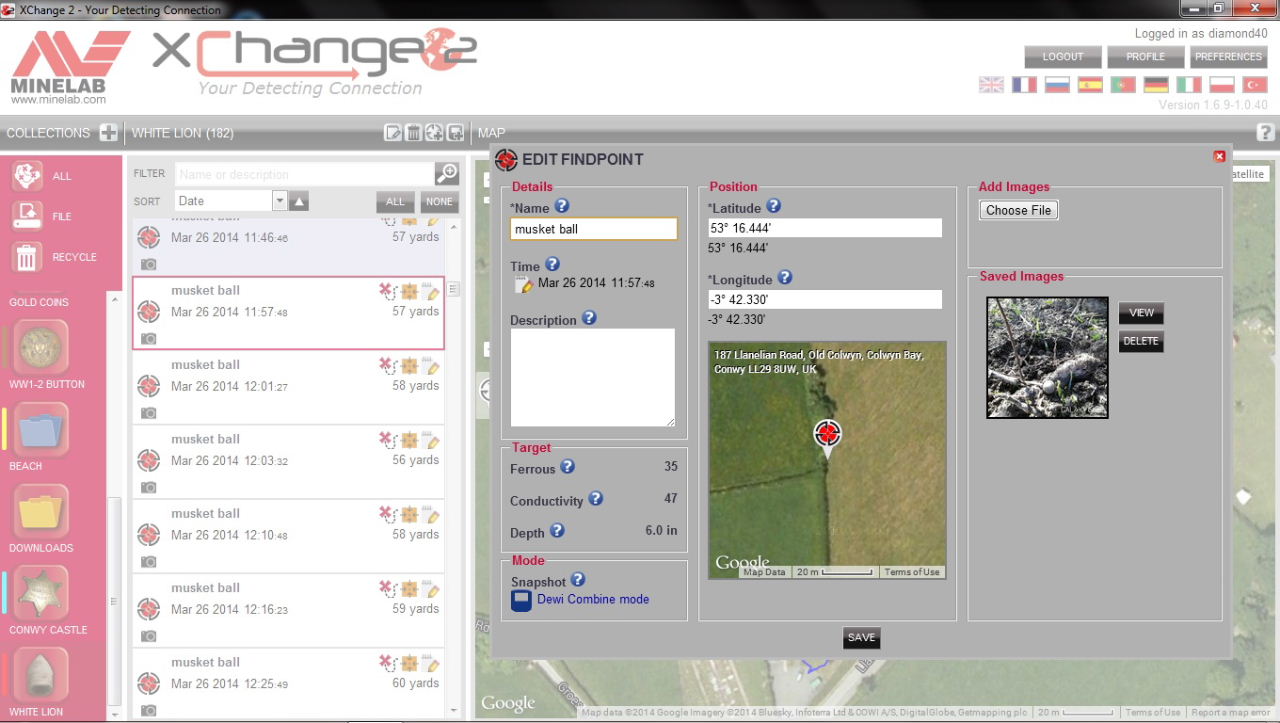Image resolution: width=1280 pixels, height=723 pixels.
Task: Open the Sort by Date dropdown
Action: [231, 201]
